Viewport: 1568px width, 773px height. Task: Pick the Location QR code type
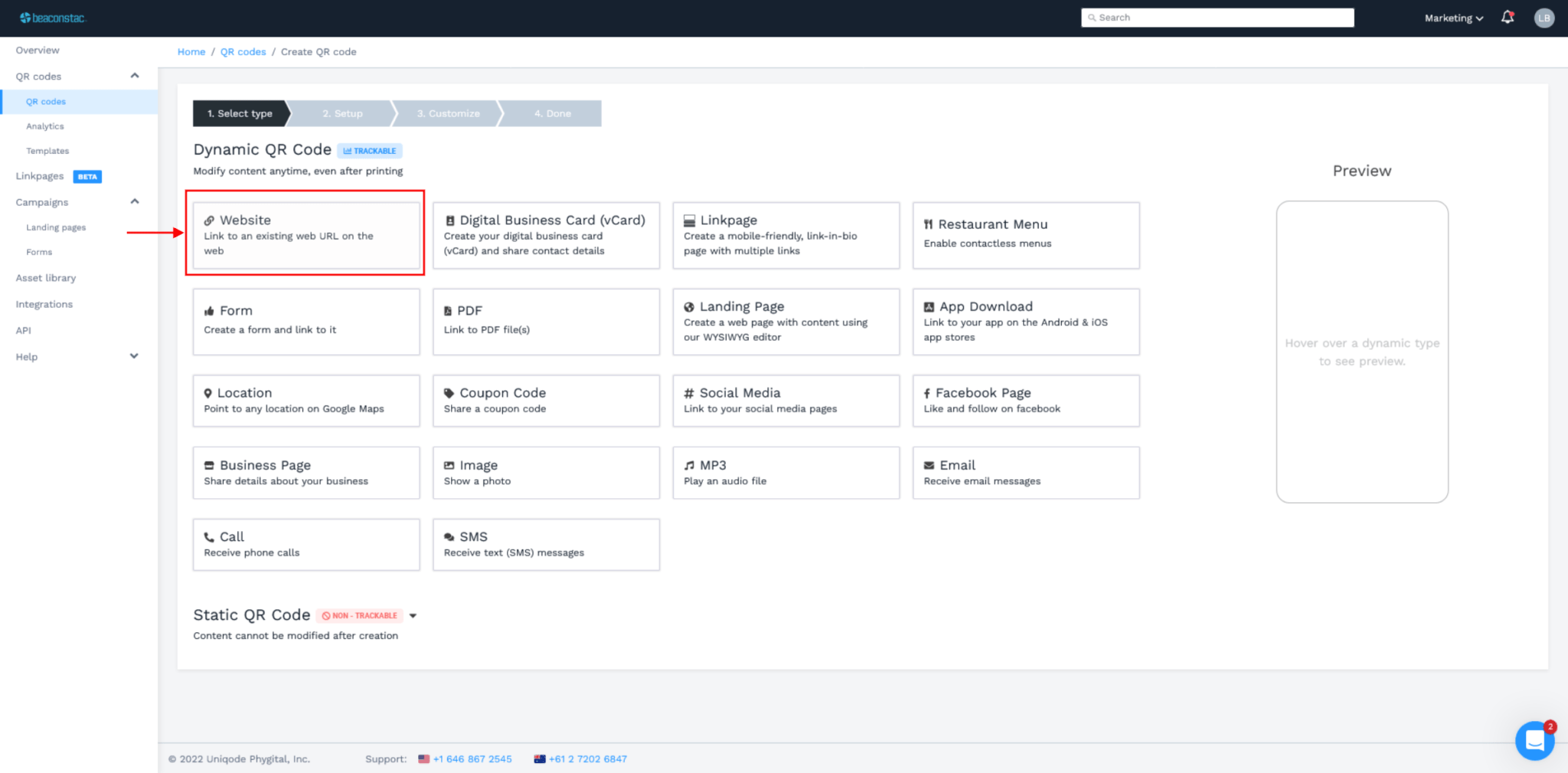(305, 400)
